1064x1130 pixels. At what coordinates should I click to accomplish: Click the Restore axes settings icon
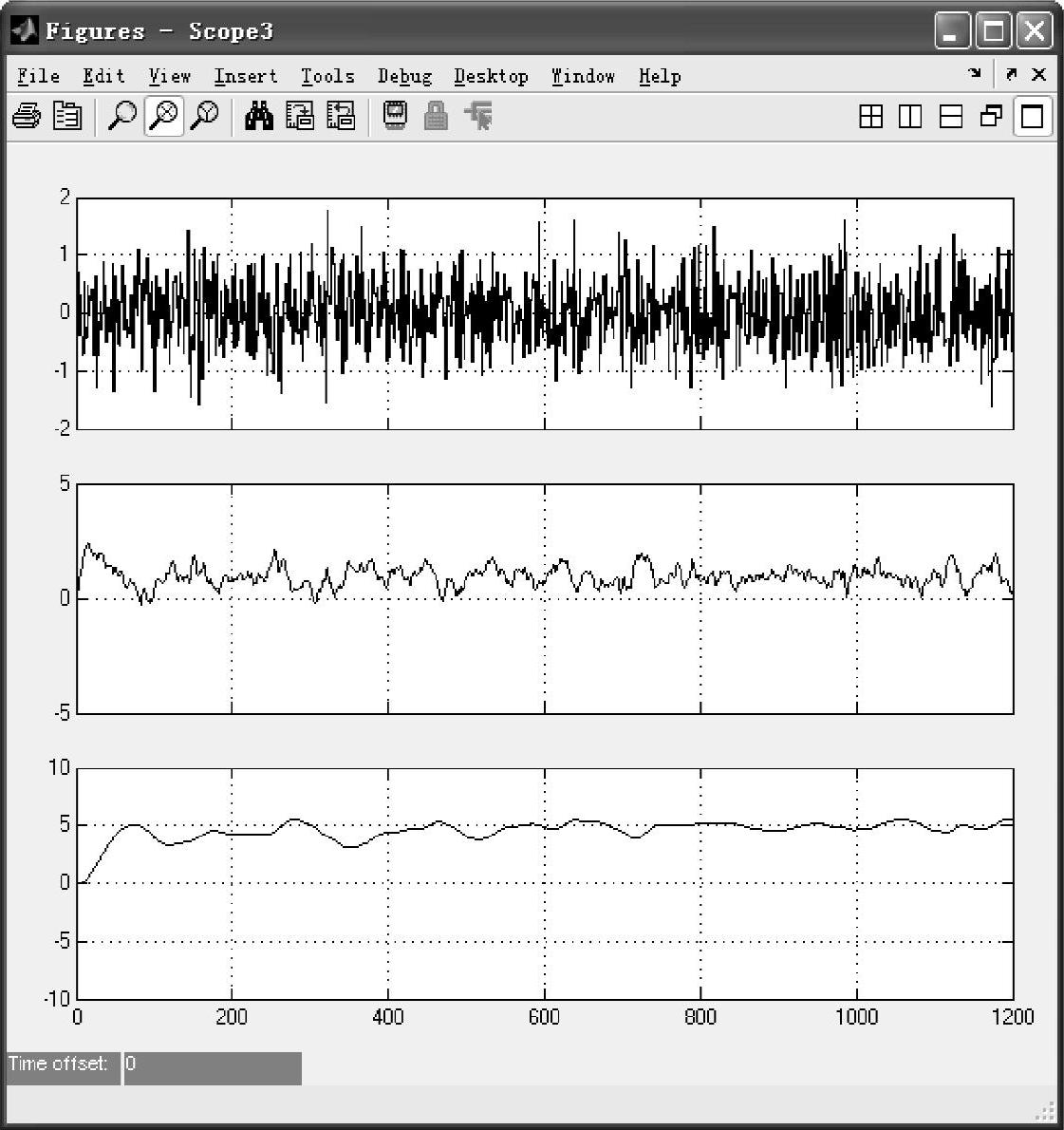[341, 117]
